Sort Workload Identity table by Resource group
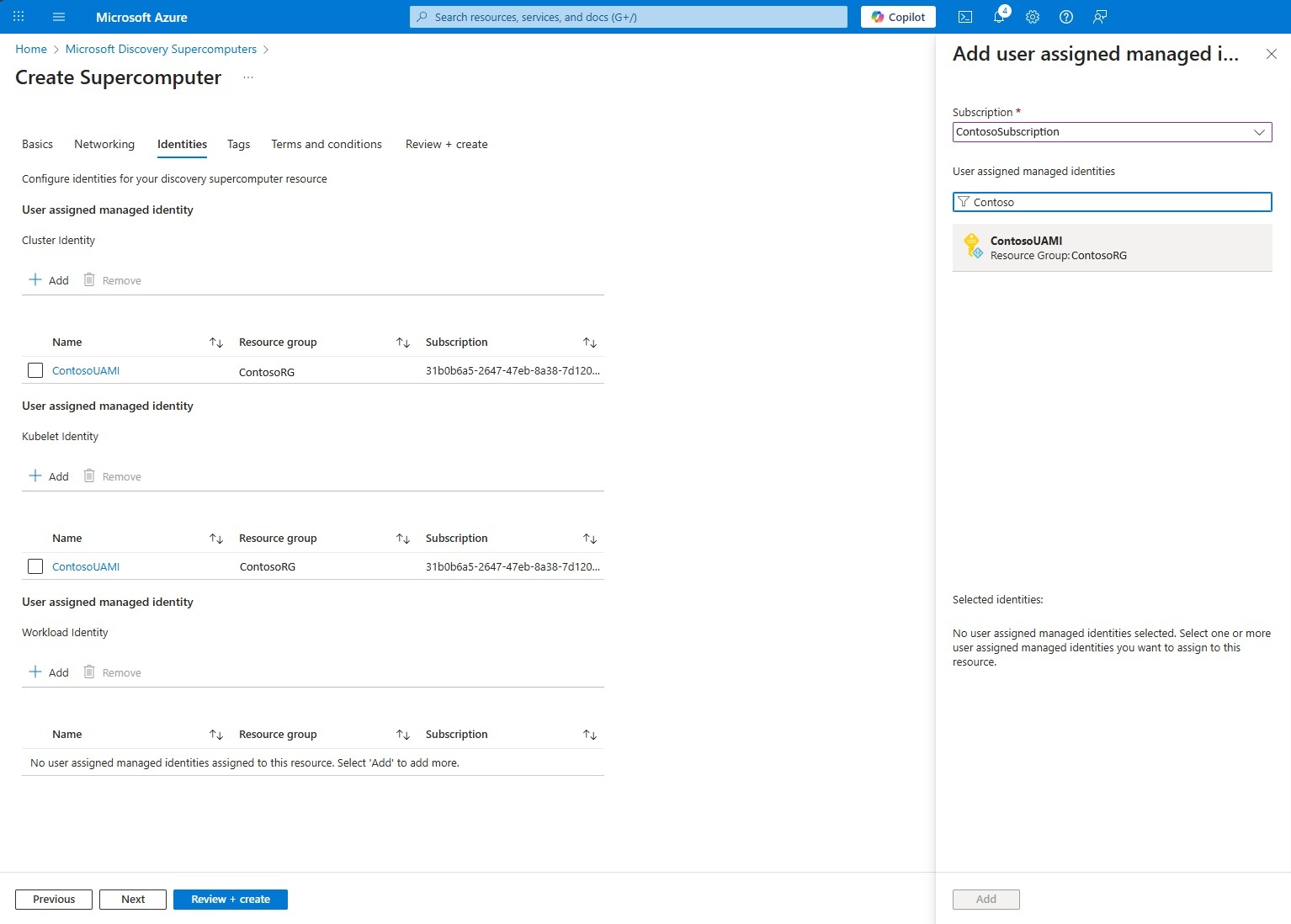This screenshot has height=924, width=1291. [403, 735]
